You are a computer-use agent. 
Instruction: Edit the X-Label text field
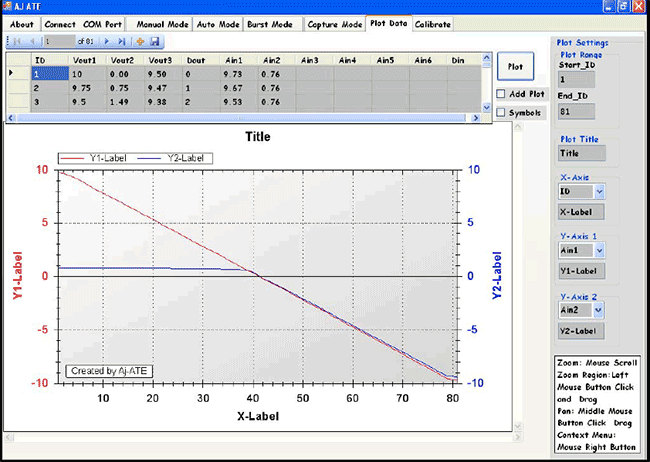pos(581,212)
